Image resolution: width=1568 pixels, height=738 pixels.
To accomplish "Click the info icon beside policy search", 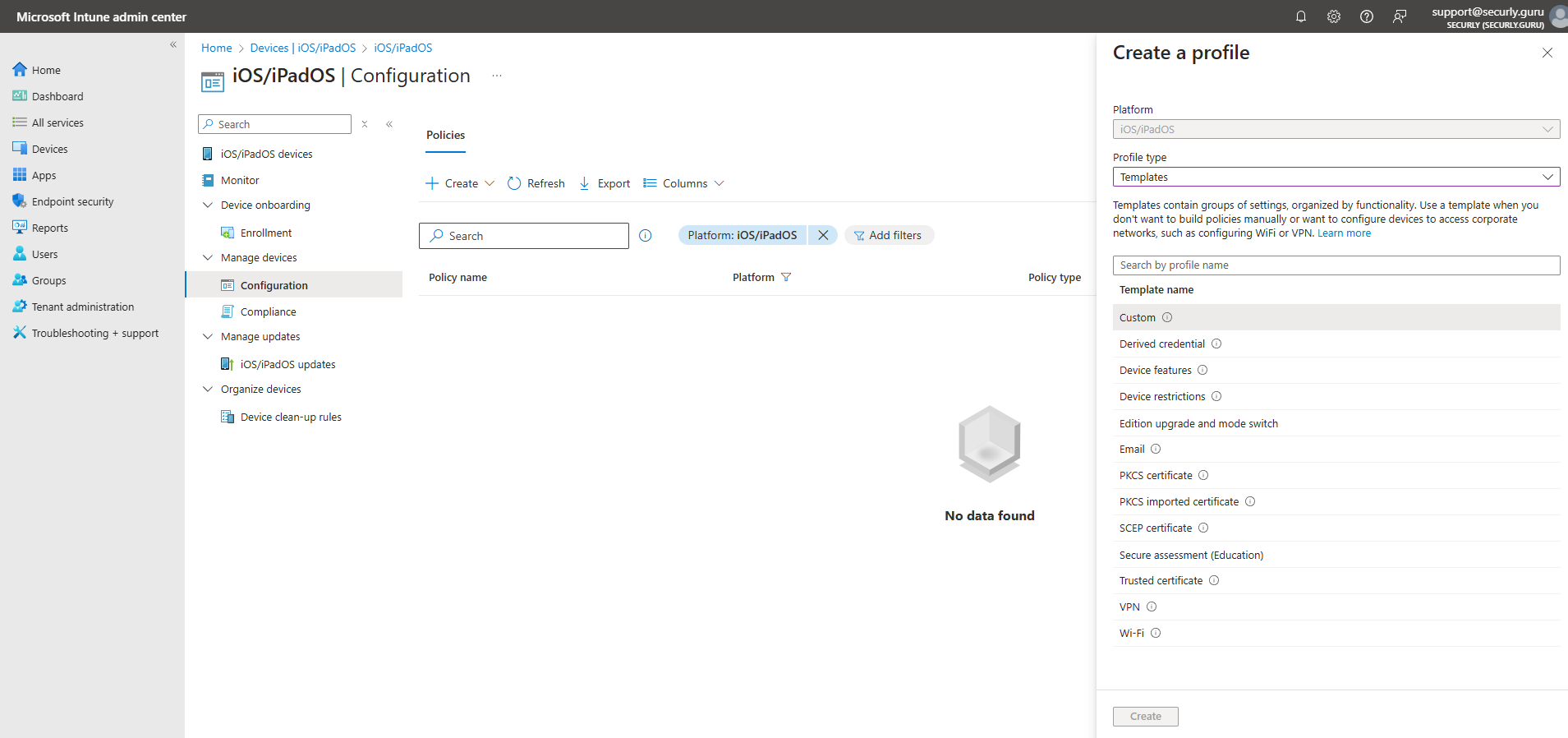I will (646, 236).
